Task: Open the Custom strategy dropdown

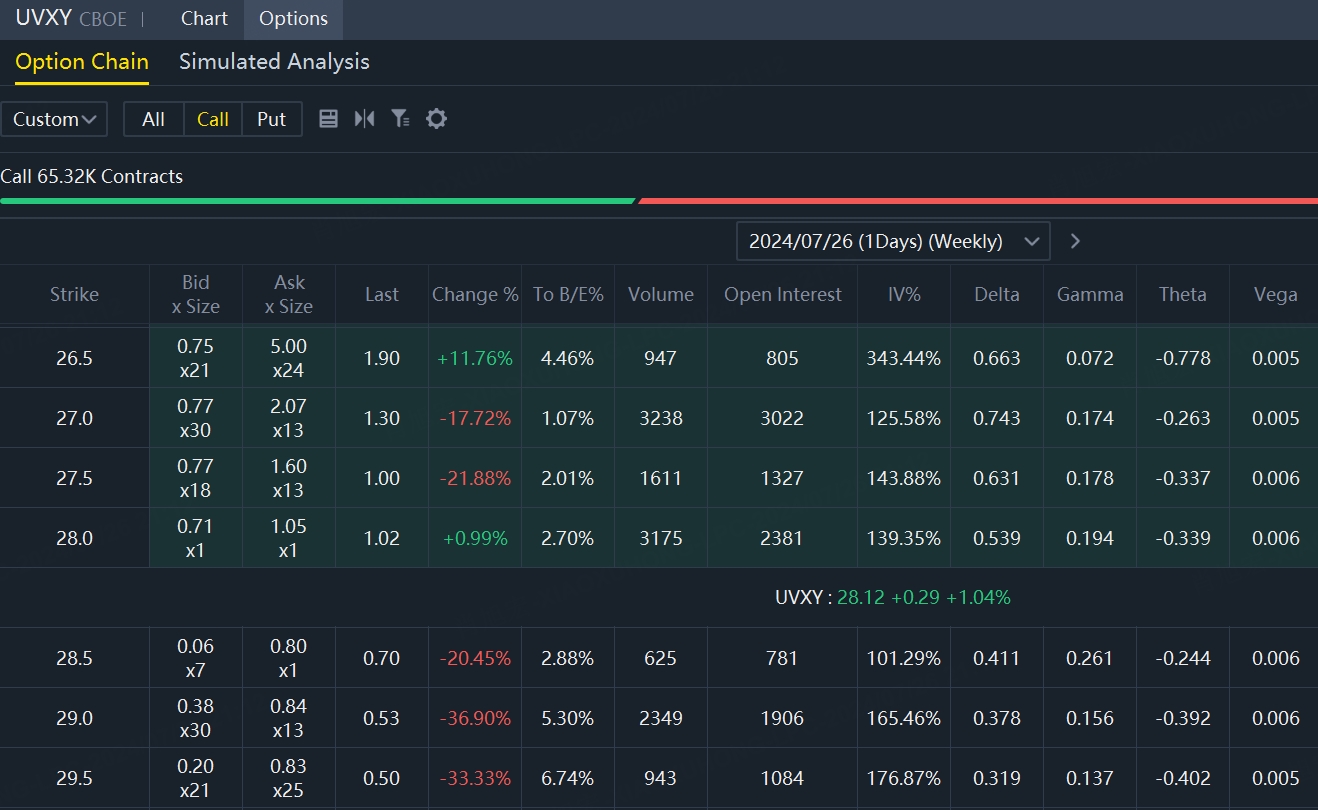Action: (x=55, y=119)
